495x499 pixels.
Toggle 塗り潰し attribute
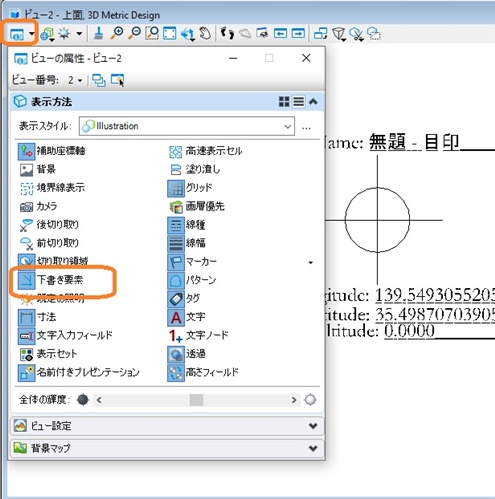point(194,170)
